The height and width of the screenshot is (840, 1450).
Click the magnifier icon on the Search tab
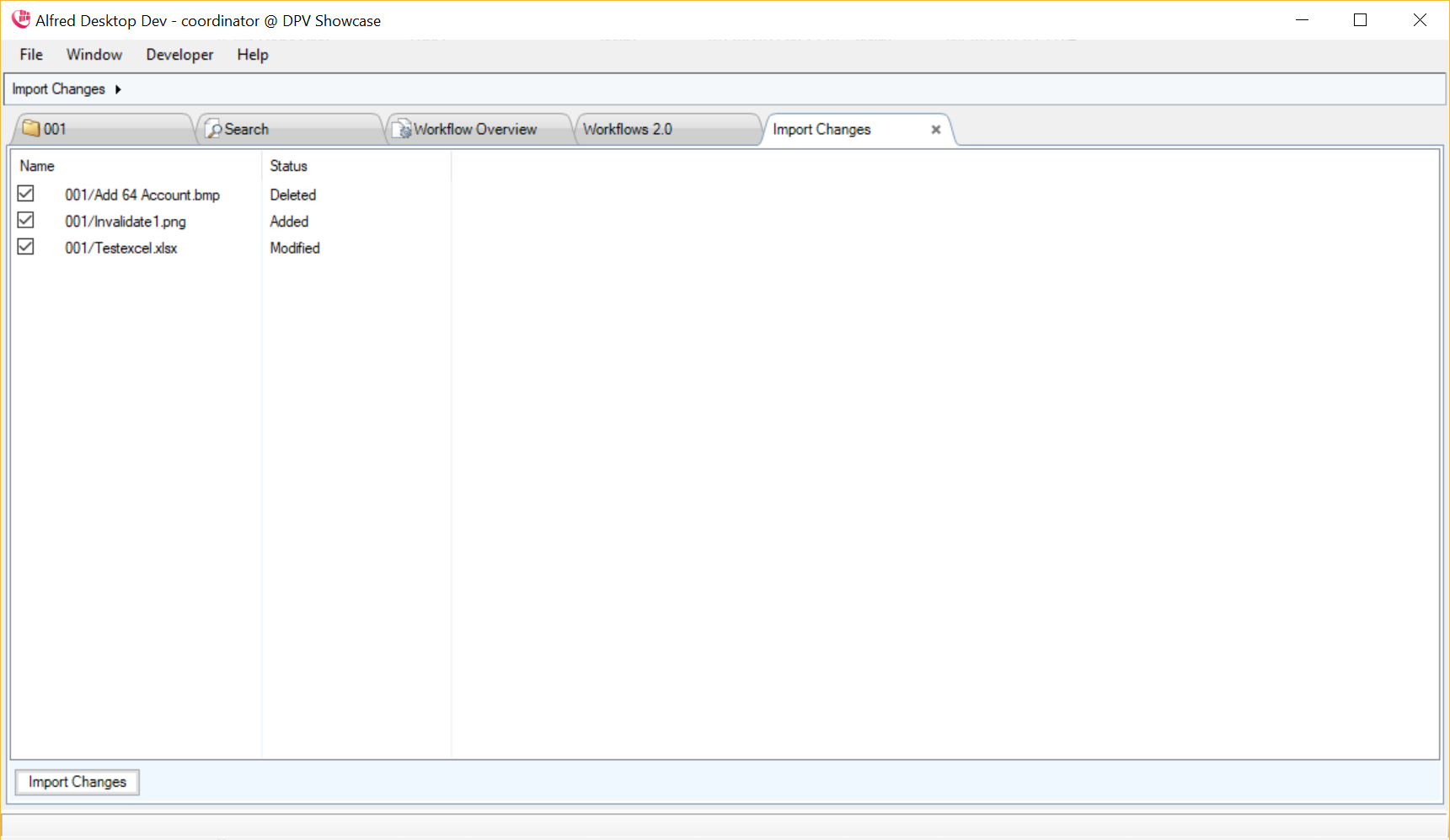(214, 130)
